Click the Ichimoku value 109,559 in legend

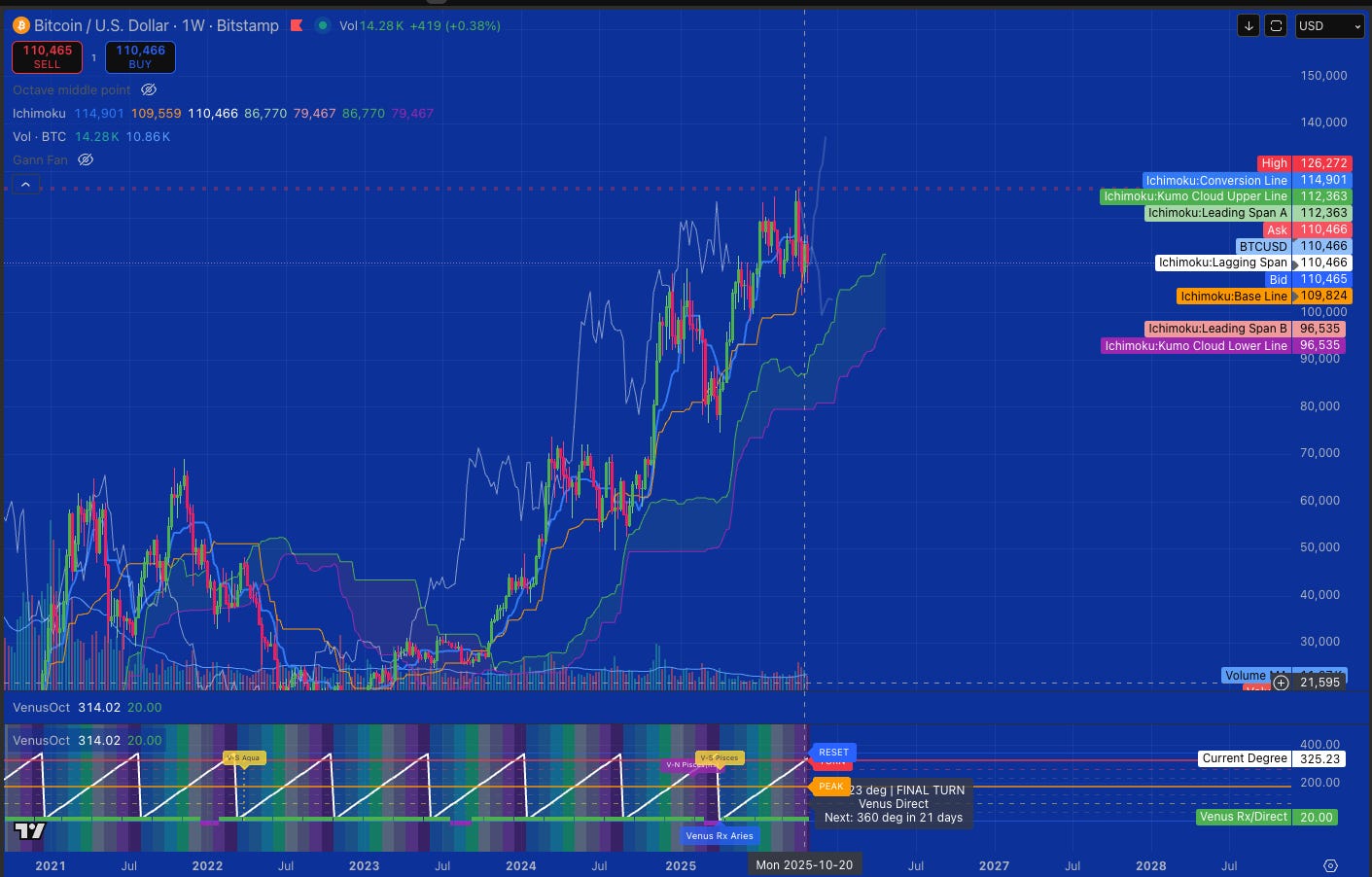tap(157, 113)
